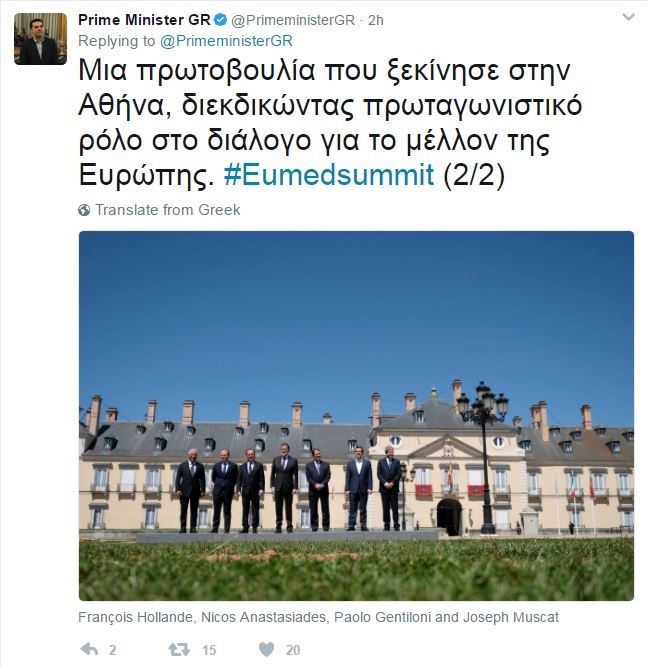The height and width of the screenshot is (668, 648).
Task: Click the like count of 20
Action: 293,650
